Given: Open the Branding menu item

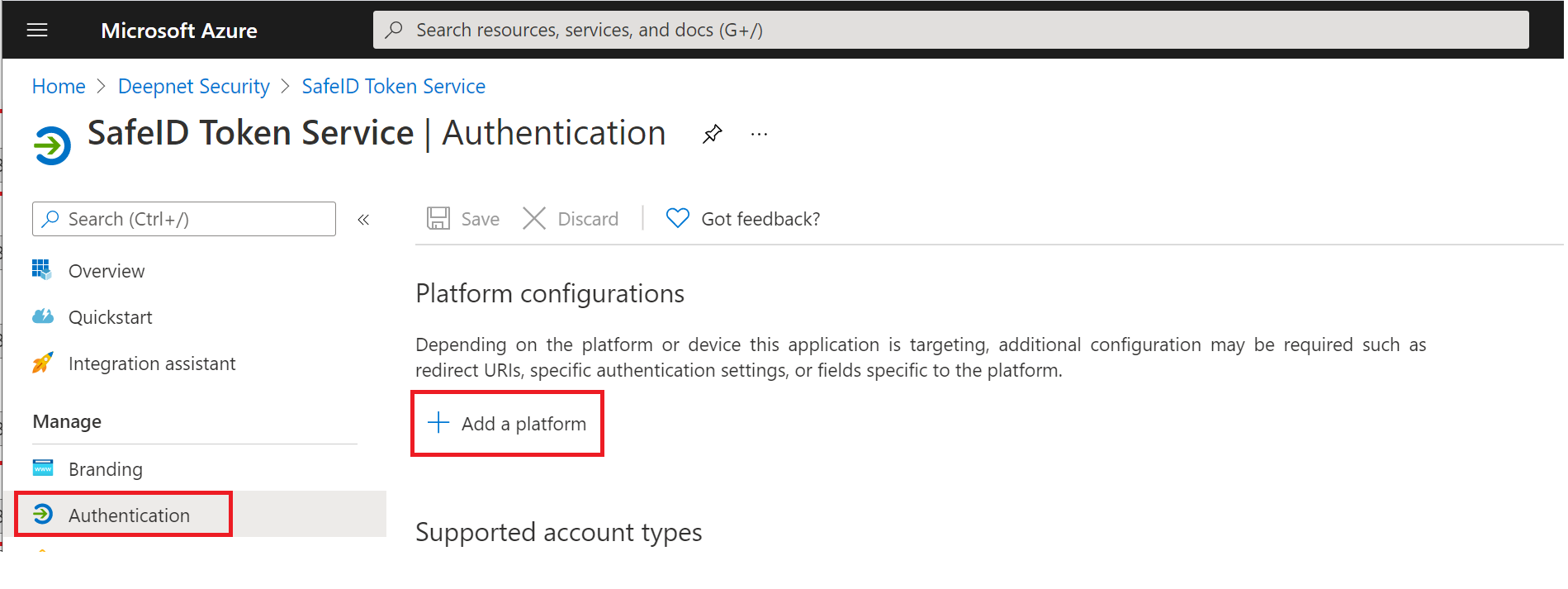Looking at the screenshot, I should point(105,469).
